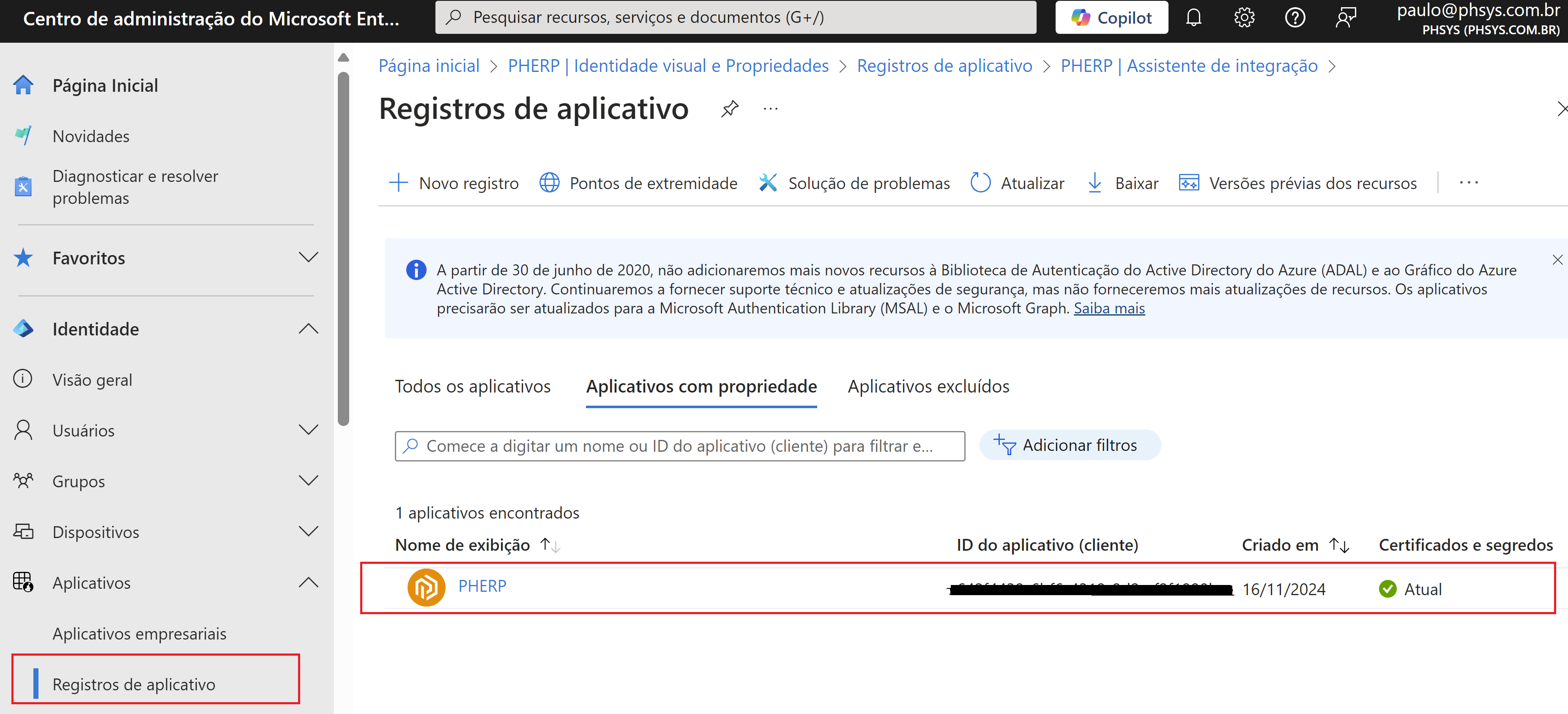Open the Copilot assistant
The width and height of the screenshot is (1568, 714).
pyautogui.click(x=1111, y=18)
